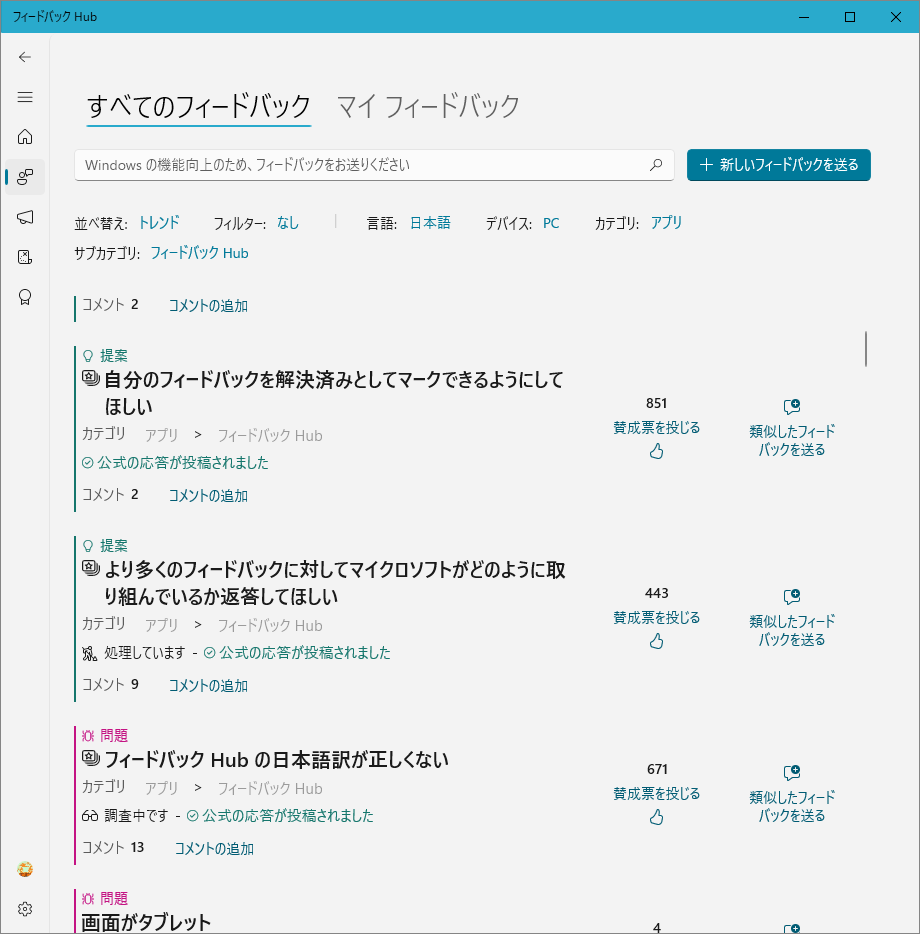Switch to マイ フィードバック tab

(428, 107)
